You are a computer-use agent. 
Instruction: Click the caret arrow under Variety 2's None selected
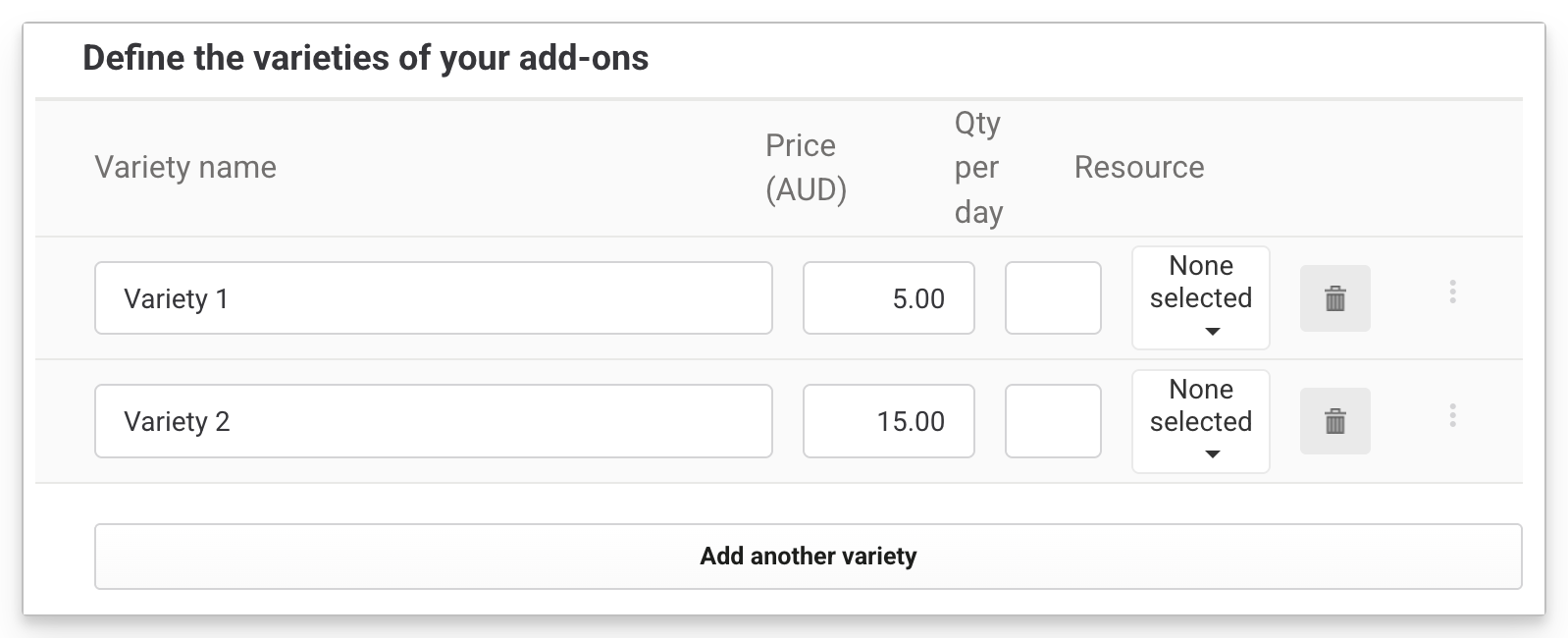point(1212,454)
